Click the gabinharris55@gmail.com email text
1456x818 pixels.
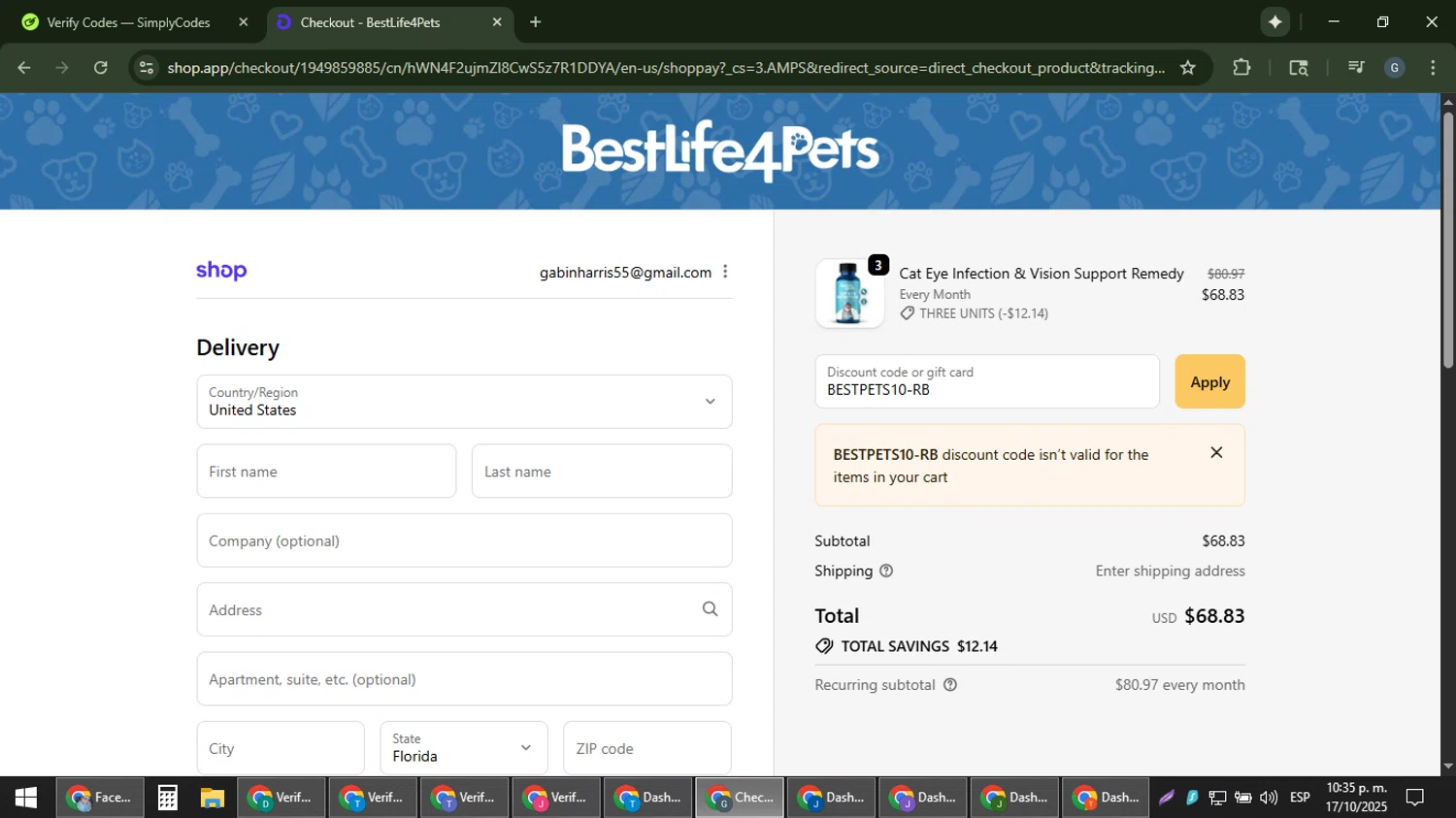click(625, 273)
